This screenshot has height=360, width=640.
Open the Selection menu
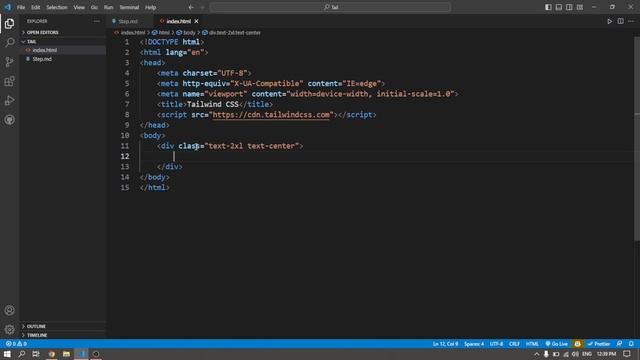click(57, 7)
